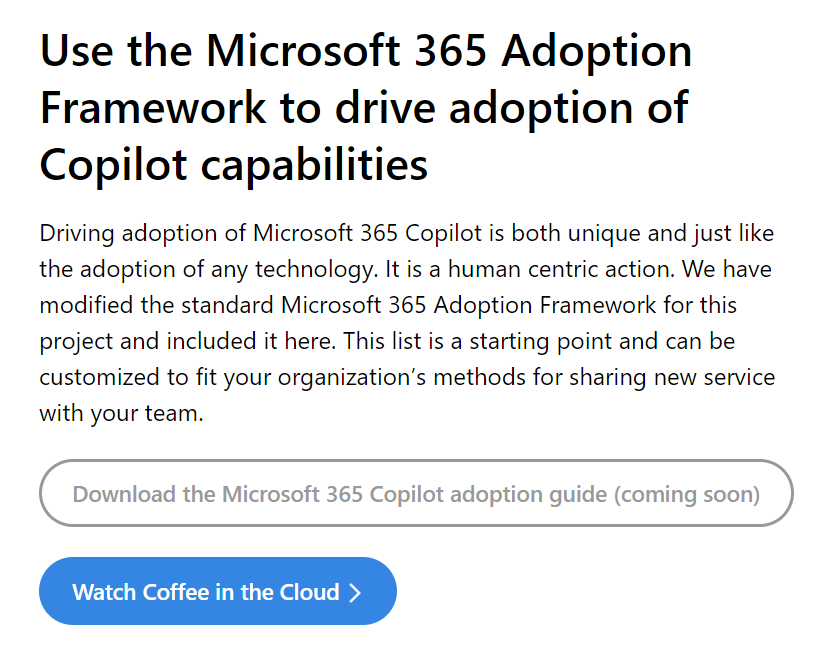Click the words "(coming soon)" in the download button
This screenshot has width=832, height=658.
(687, 495)
